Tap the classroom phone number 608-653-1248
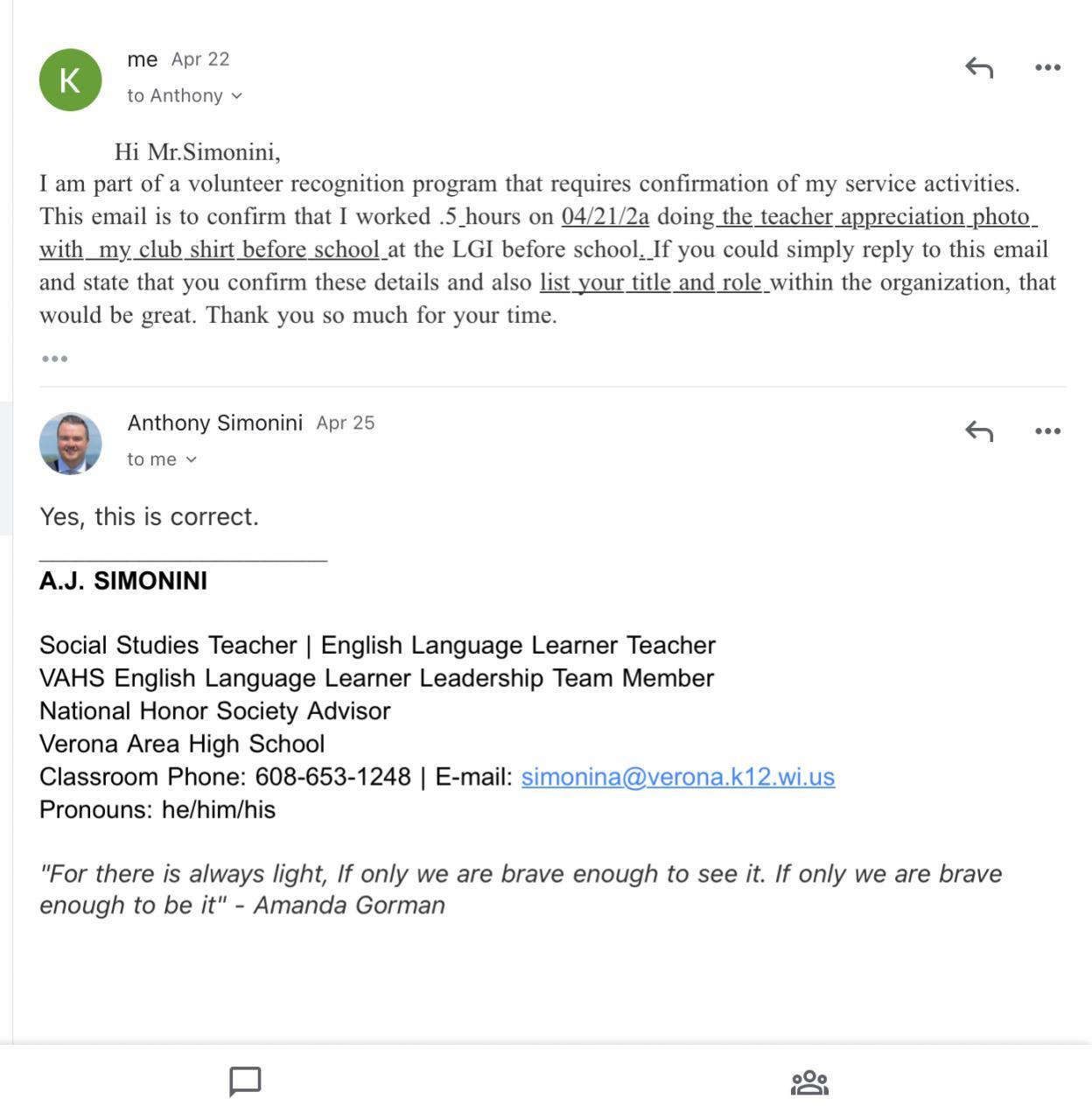This screenshot has height=1120, width=1092. click(x=332, y=777)
